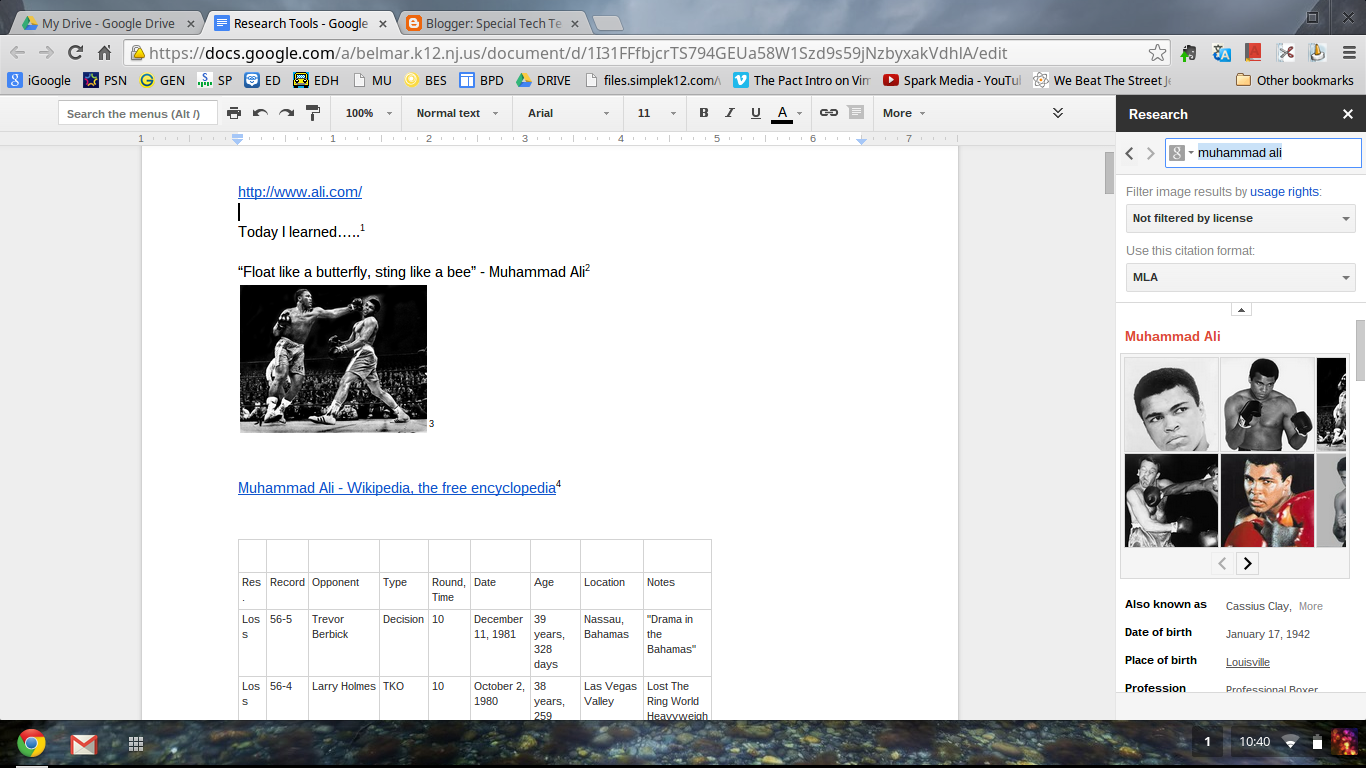
Task: Close the Research panel
Action: coord(1348,114)
